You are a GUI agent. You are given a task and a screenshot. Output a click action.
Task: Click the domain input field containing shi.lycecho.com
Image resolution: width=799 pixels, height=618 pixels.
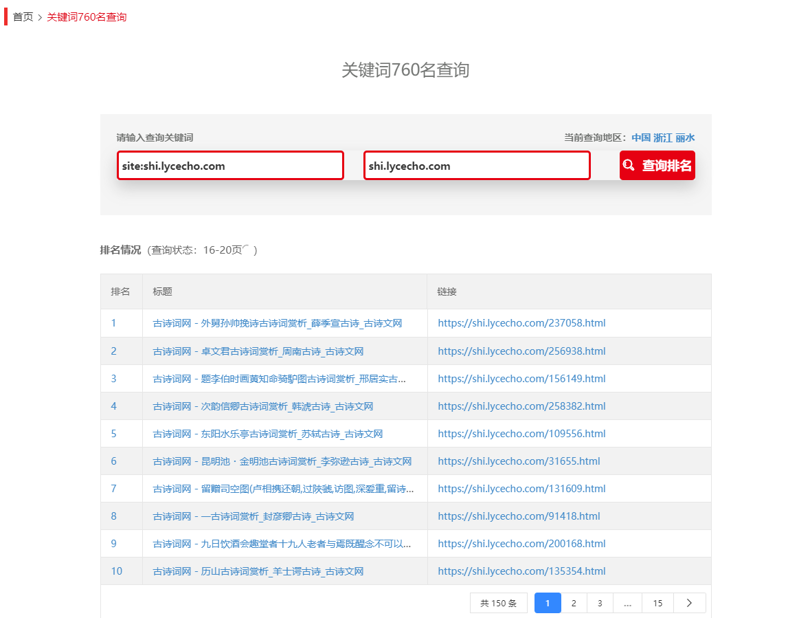476,166
